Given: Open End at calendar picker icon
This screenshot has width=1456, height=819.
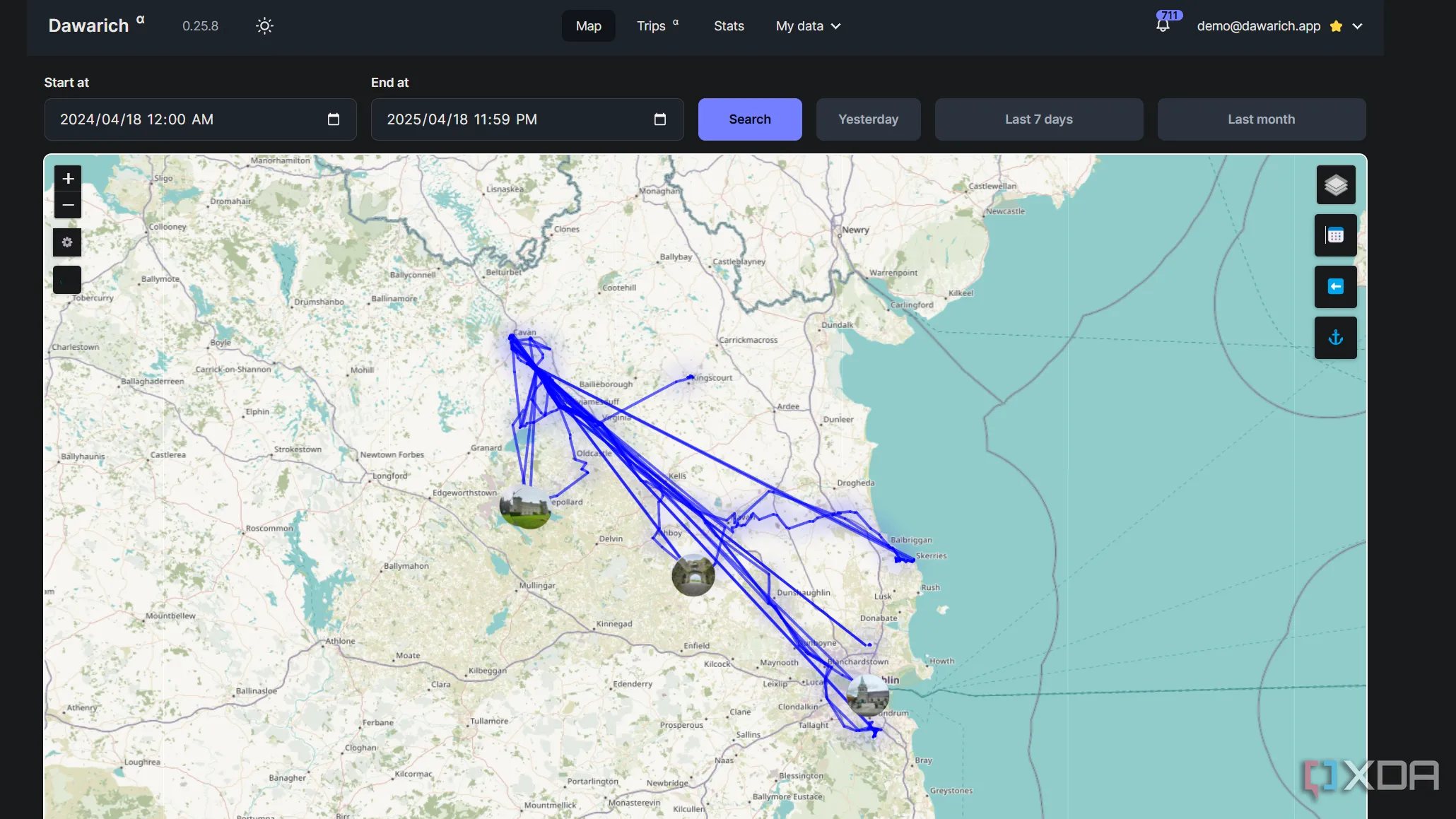Looking at the screenshot, I should [x=660, y=119].
